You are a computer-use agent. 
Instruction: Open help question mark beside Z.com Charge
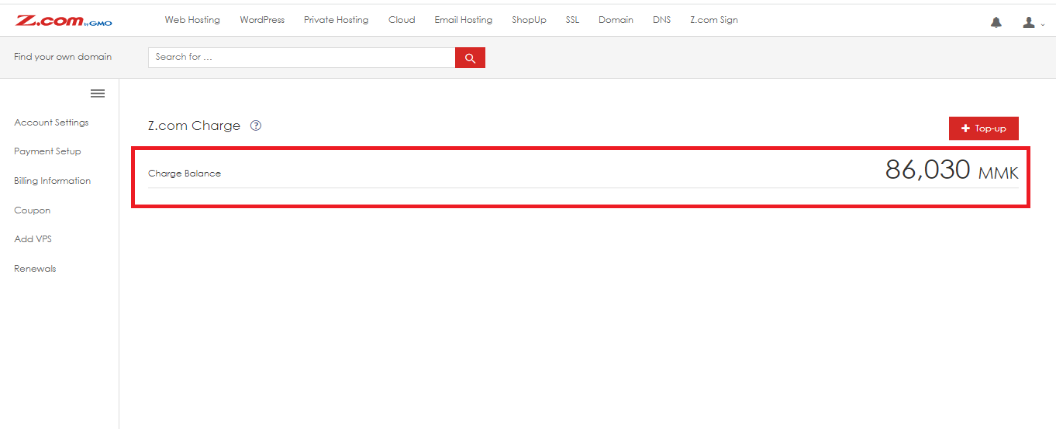pos(255,125)
